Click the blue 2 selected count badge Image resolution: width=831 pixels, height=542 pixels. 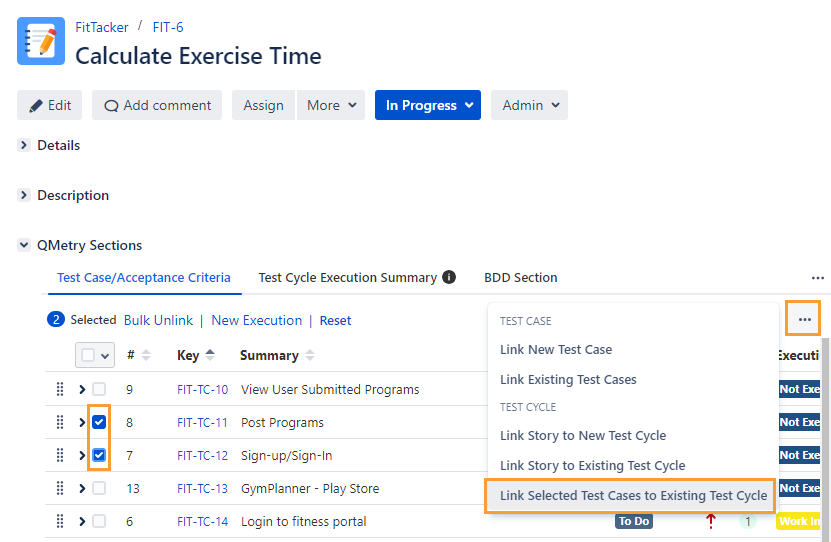pos(56,320)
